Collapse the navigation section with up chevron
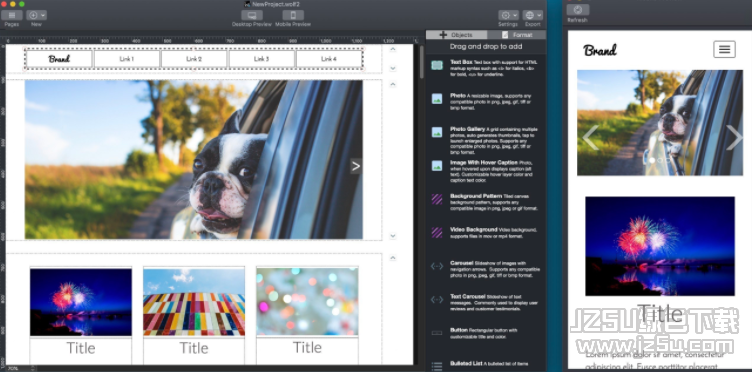 (393, 49)
